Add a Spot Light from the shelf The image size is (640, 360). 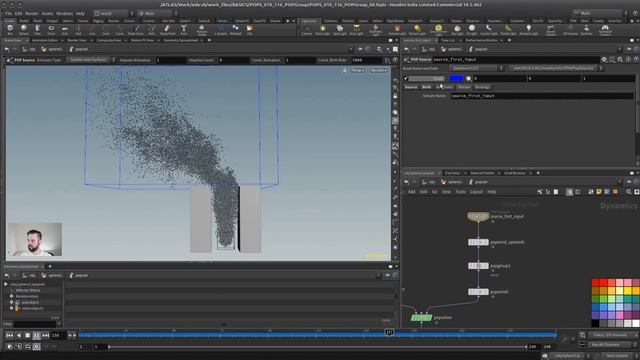point(340,29)
